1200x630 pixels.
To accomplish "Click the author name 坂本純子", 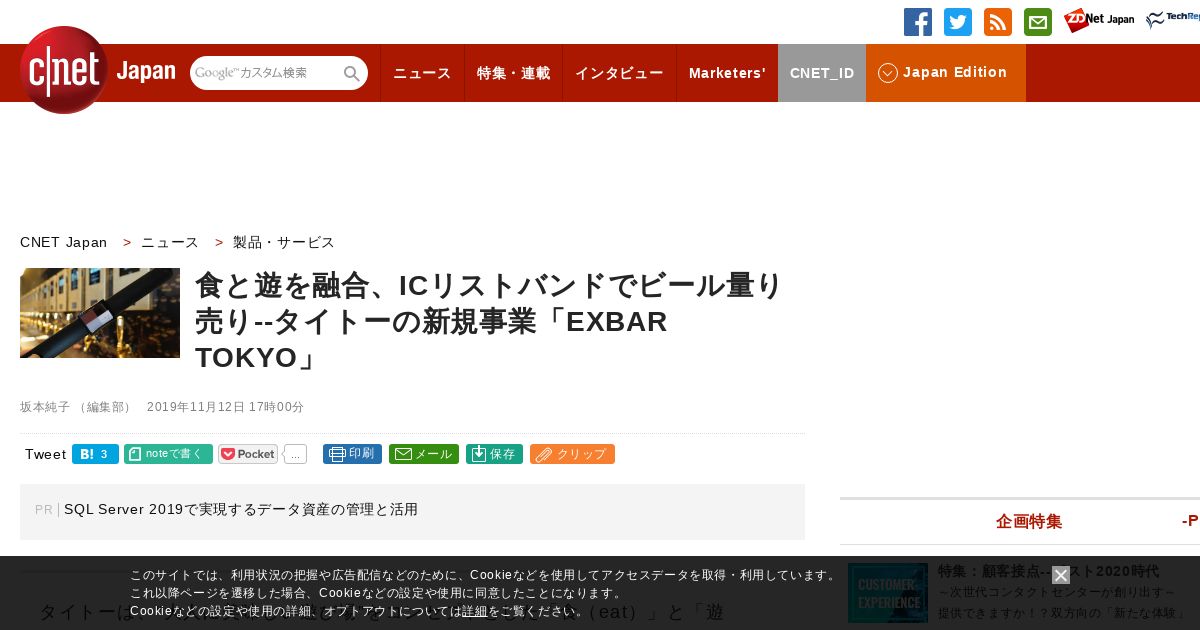I will 45,407.
